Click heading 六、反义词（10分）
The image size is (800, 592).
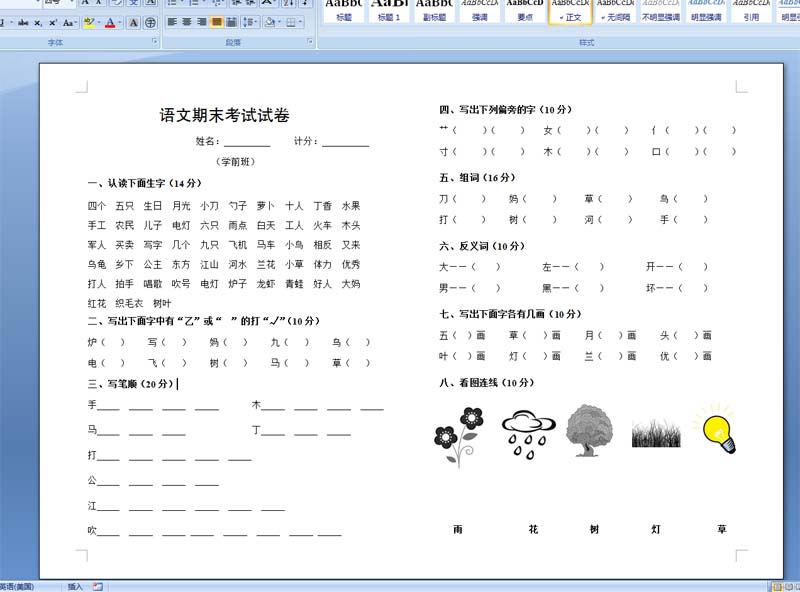(482, 246)
